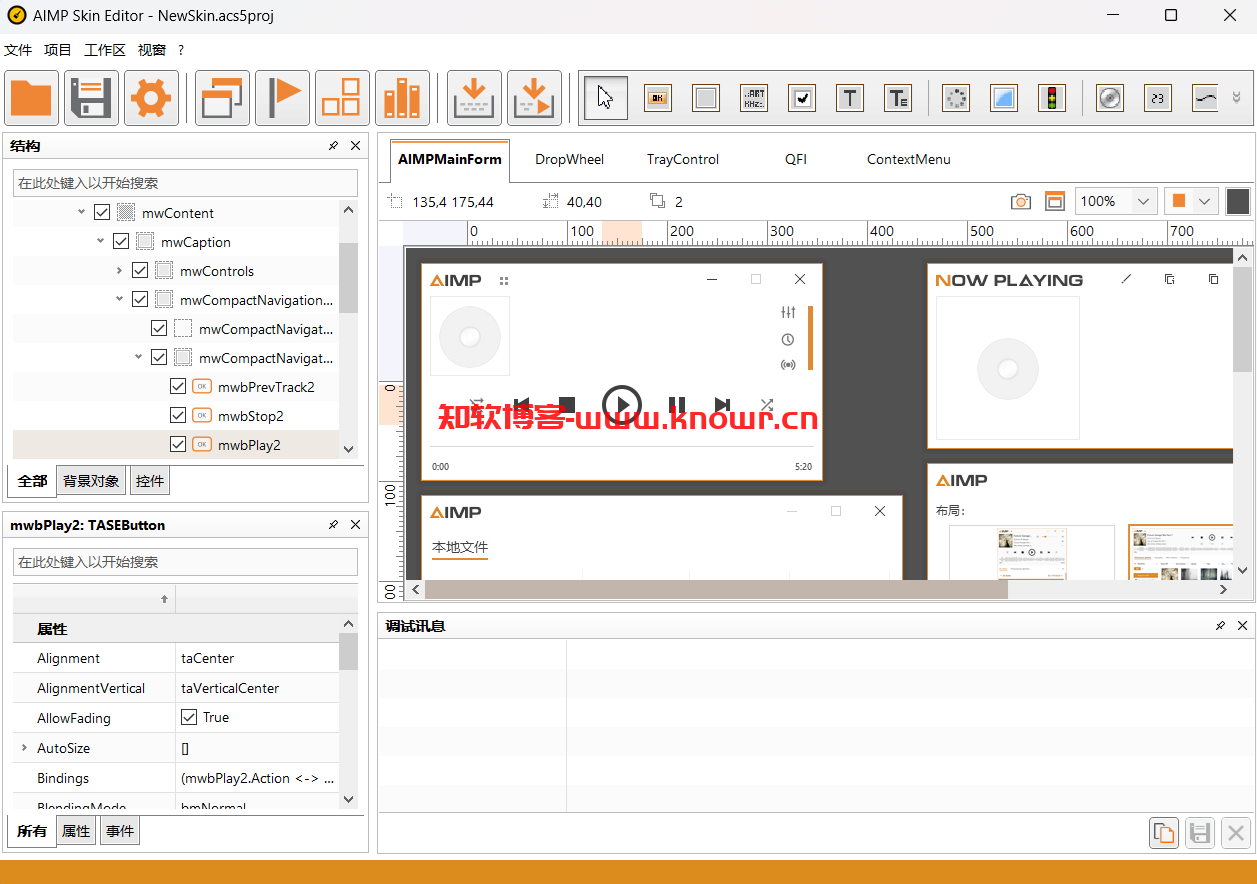Select the dotted circle spinner tool
Viewport: 1257px width, 884px height.
coord(956,98)
